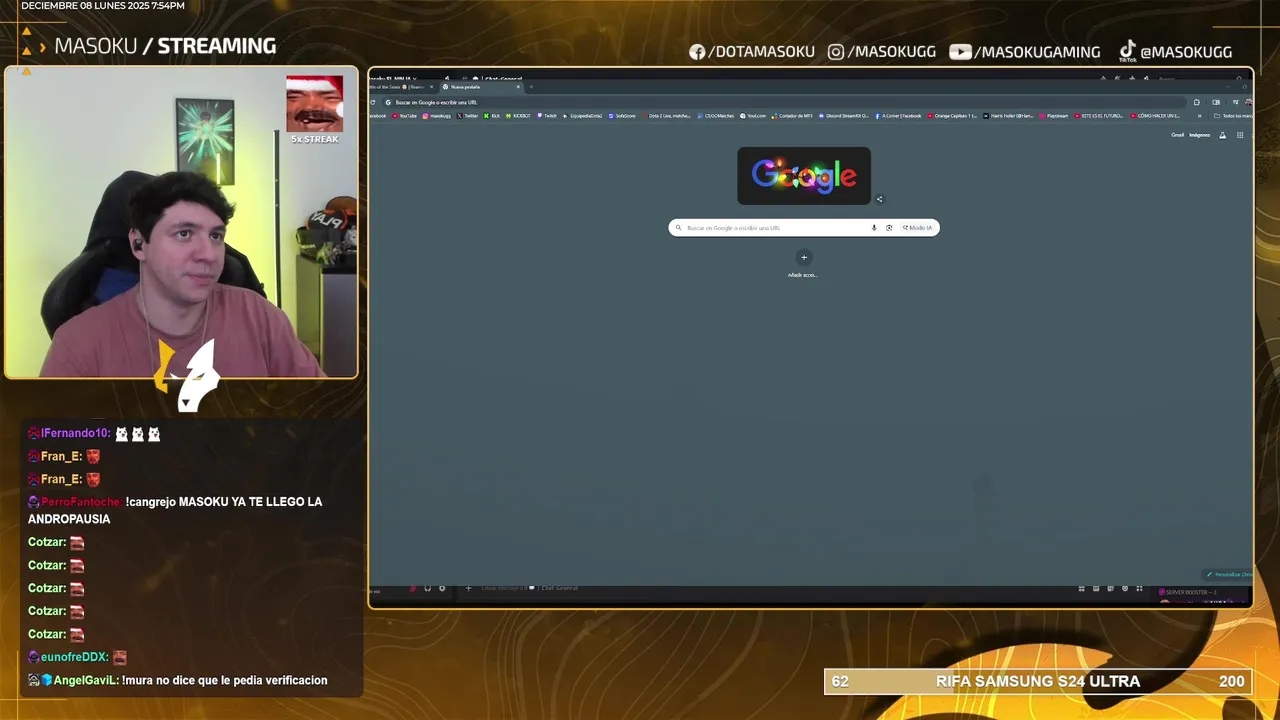
Task: Share the Google holiday doodle
Action: coord(880,199)
